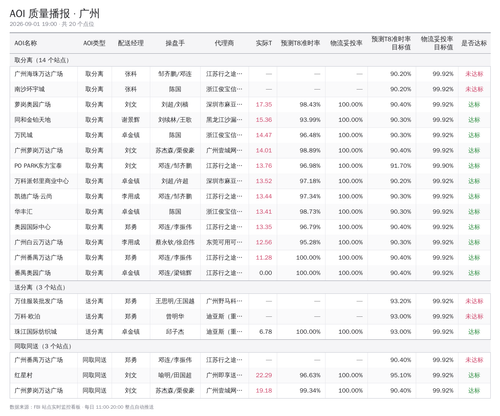Click the '达标' status in 红星村 row
500x416 pixels.
[x=474, y=376]
